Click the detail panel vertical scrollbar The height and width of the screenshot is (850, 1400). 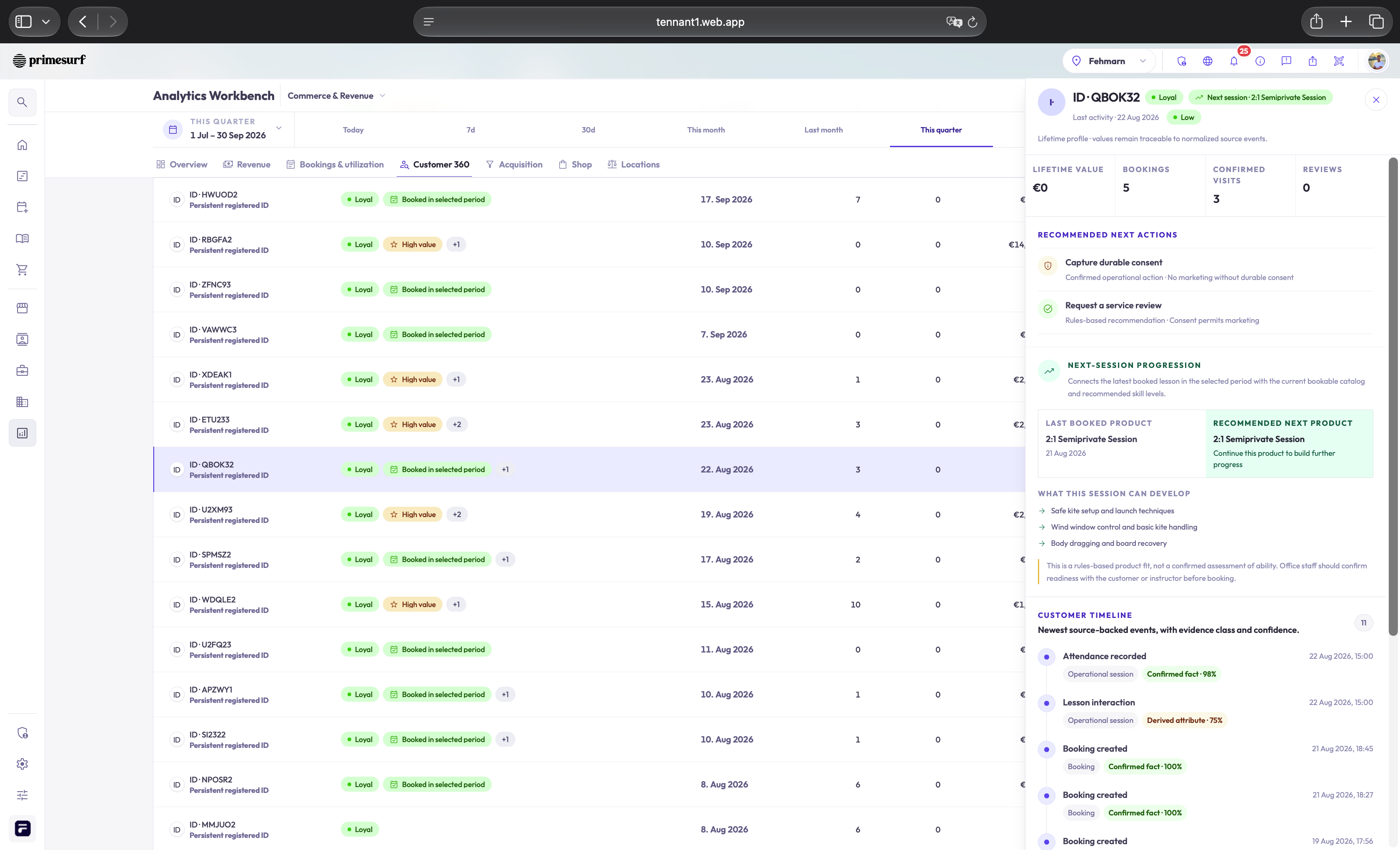click(1392, 396)
